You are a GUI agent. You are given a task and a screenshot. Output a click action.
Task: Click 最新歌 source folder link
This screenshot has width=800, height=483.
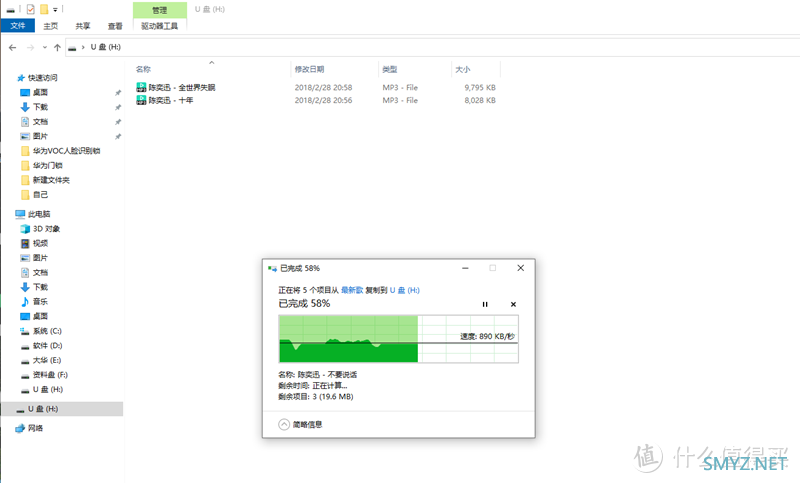tap(352, 290)
